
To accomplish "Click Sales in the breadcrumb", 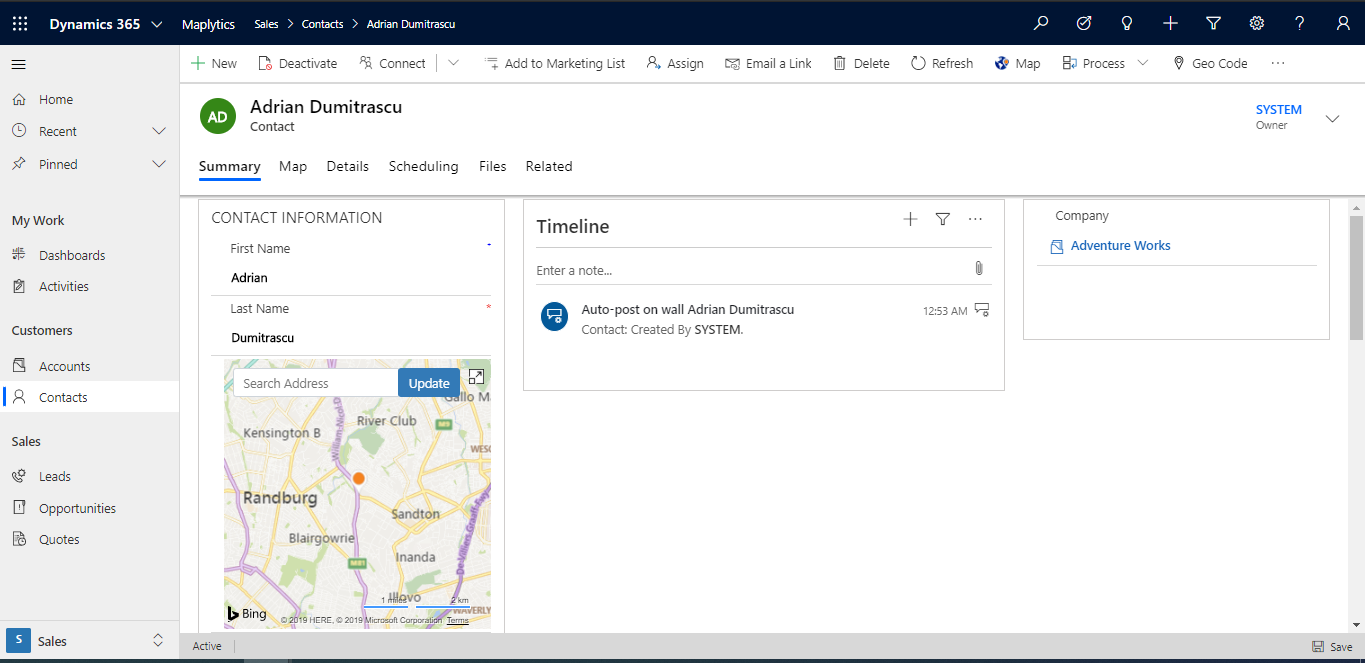I will (266, 24).
